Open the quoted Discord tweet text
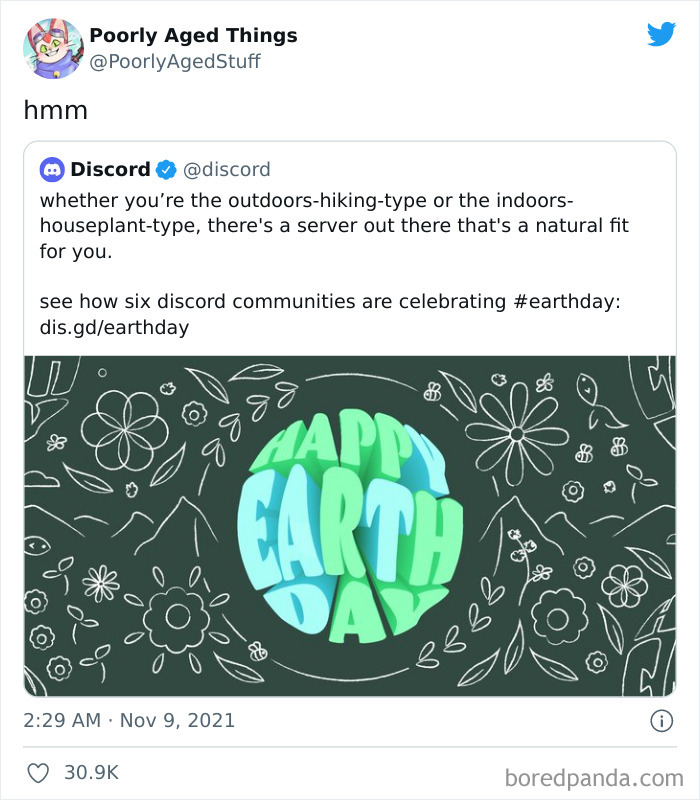This screenshot has height=800, width=700. click(x=334, y=225)
